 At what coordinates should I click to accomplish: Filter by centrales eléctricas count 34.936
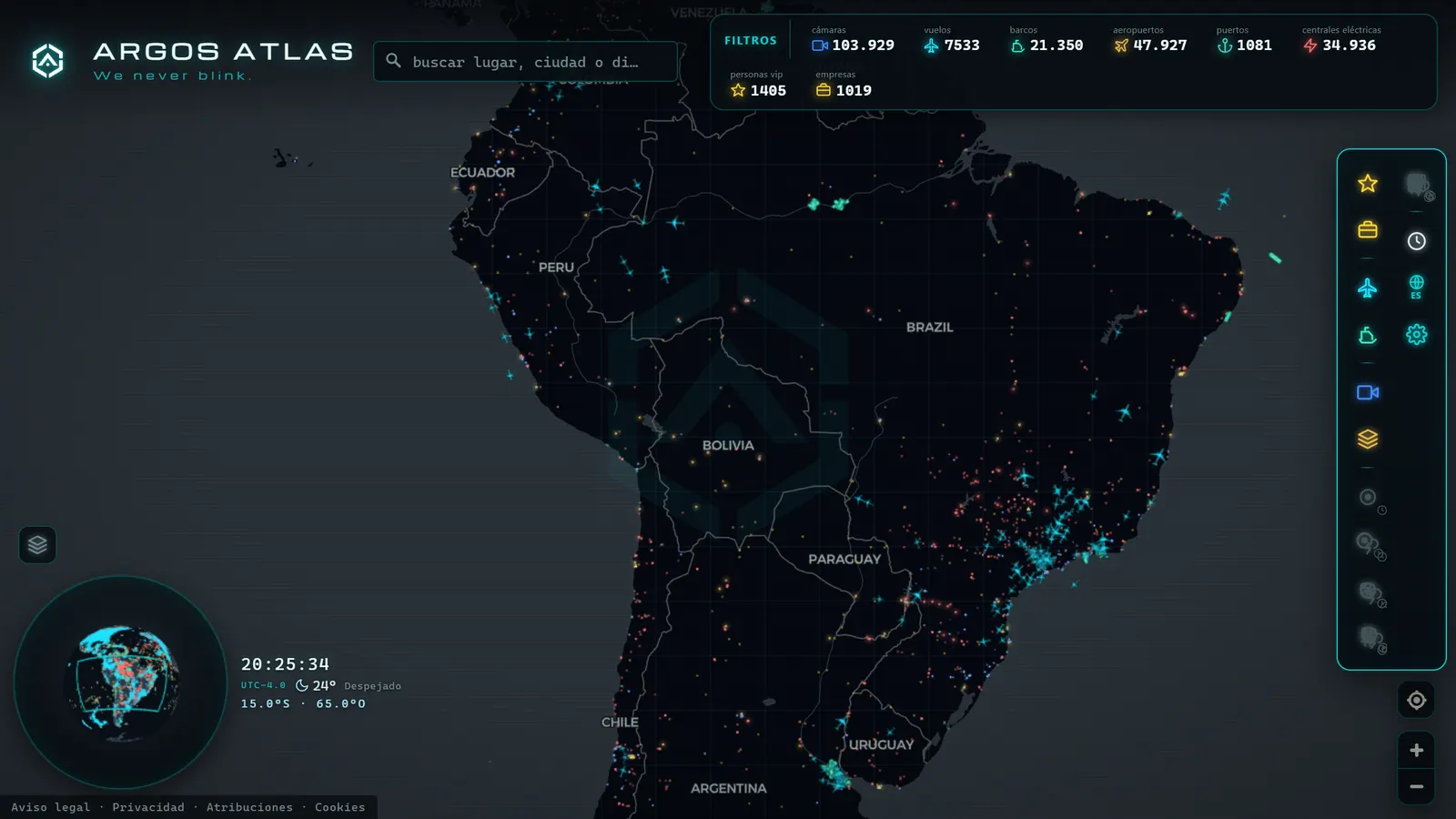click(1340, 39)
